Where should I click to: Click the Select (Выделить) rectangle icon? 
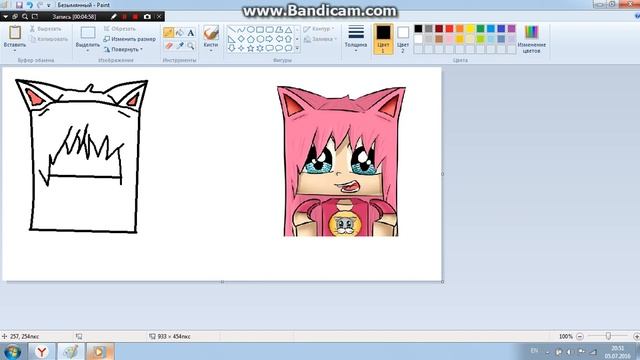88,33
